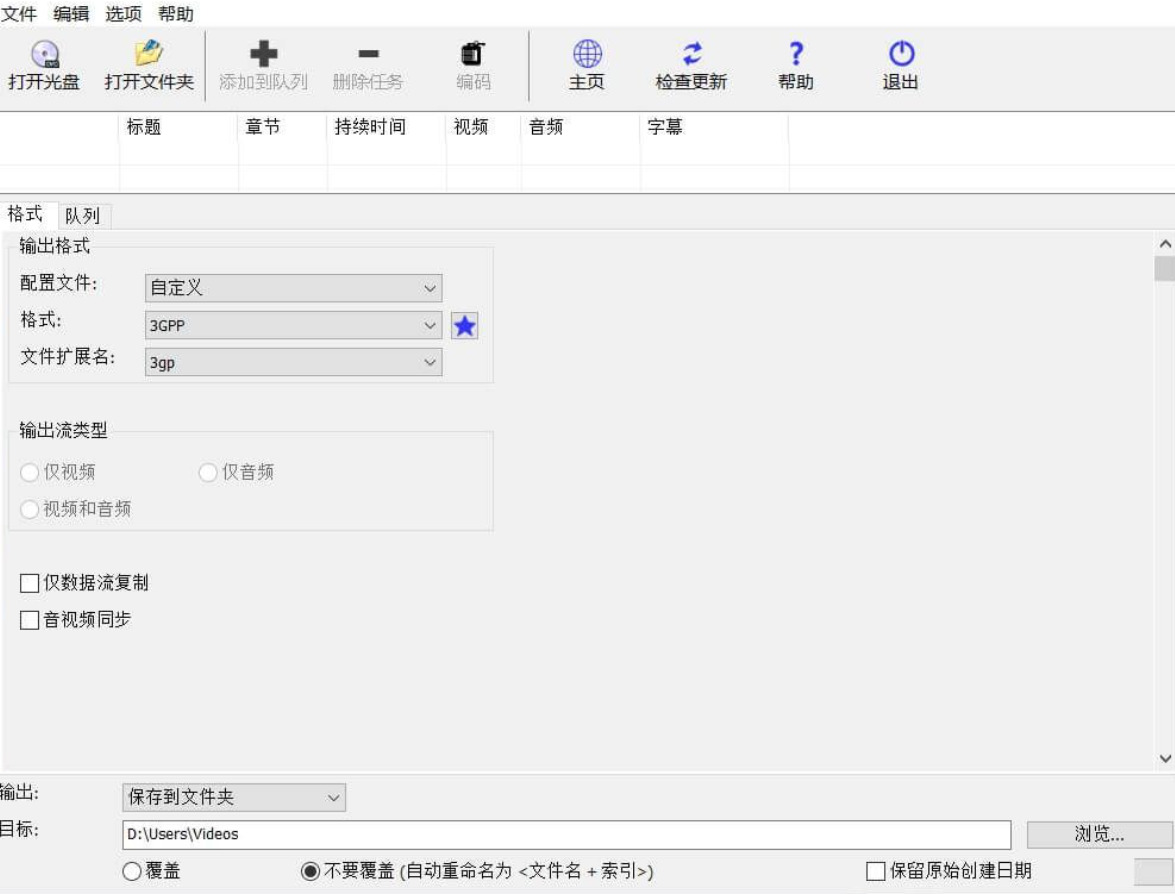Click the Help (帮助) question mark icon
The image size is (1175, 894).
pyautogui.click(x=796, y=54)
